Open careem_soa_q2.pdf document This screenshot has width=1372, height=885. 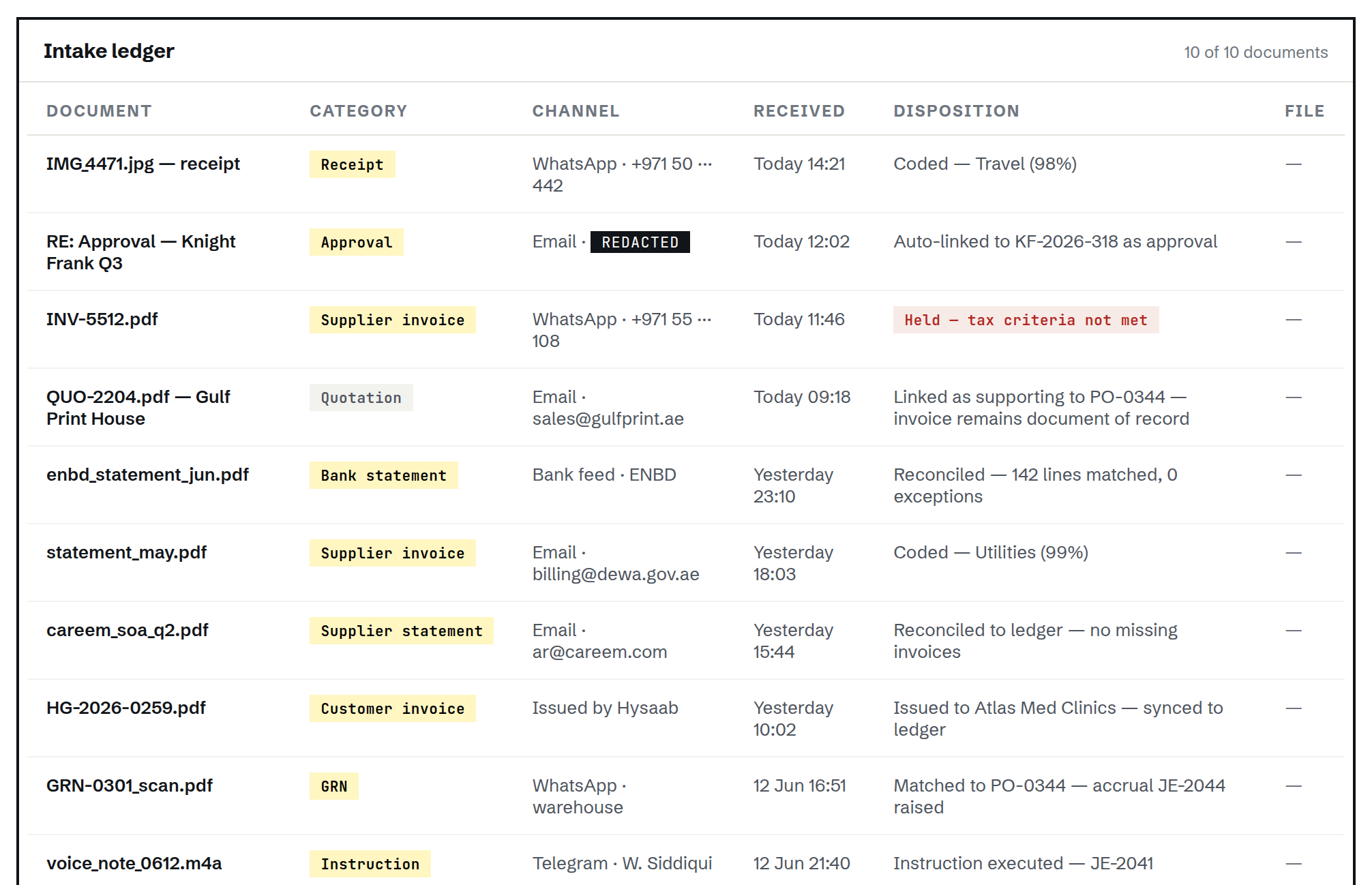click(127, 630)
